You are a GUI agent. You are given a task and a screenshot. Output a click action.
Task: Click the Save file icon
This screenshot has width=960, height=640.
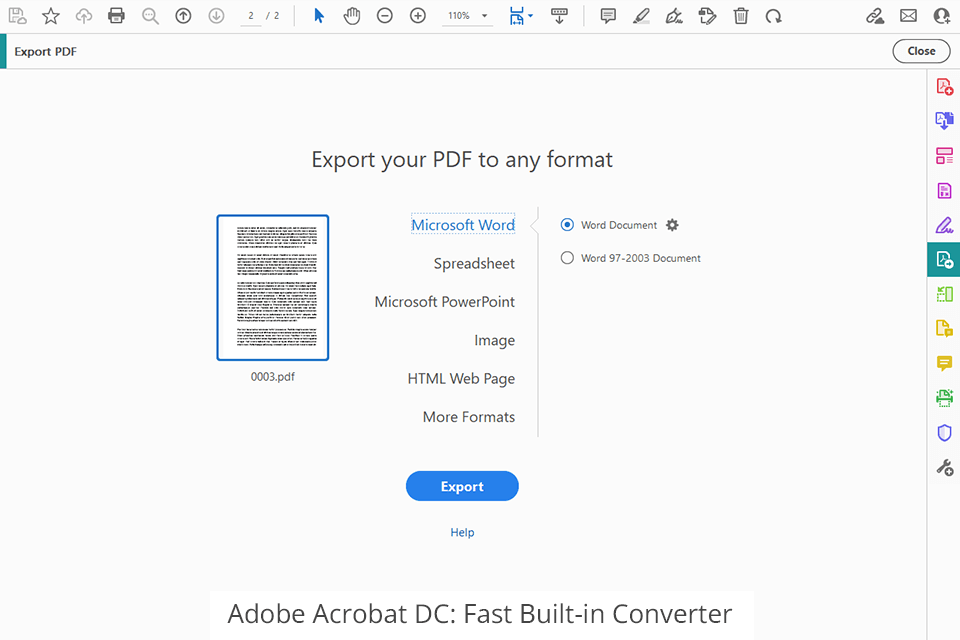pyautogui.click(x=18, y=16)
